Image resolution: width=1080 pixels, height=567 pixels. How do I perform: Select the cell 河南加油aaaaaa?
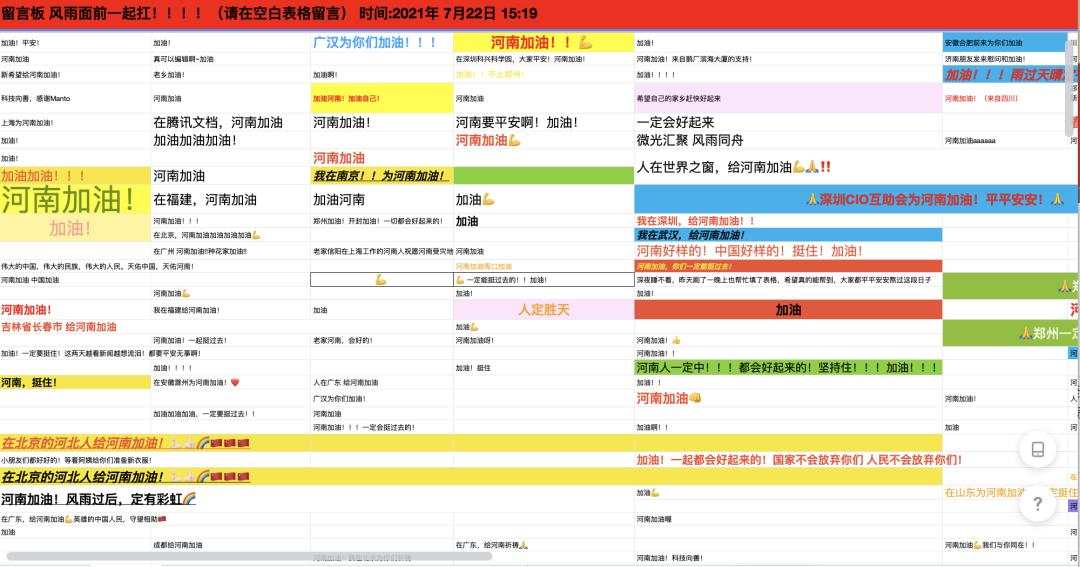[1005, 141]
